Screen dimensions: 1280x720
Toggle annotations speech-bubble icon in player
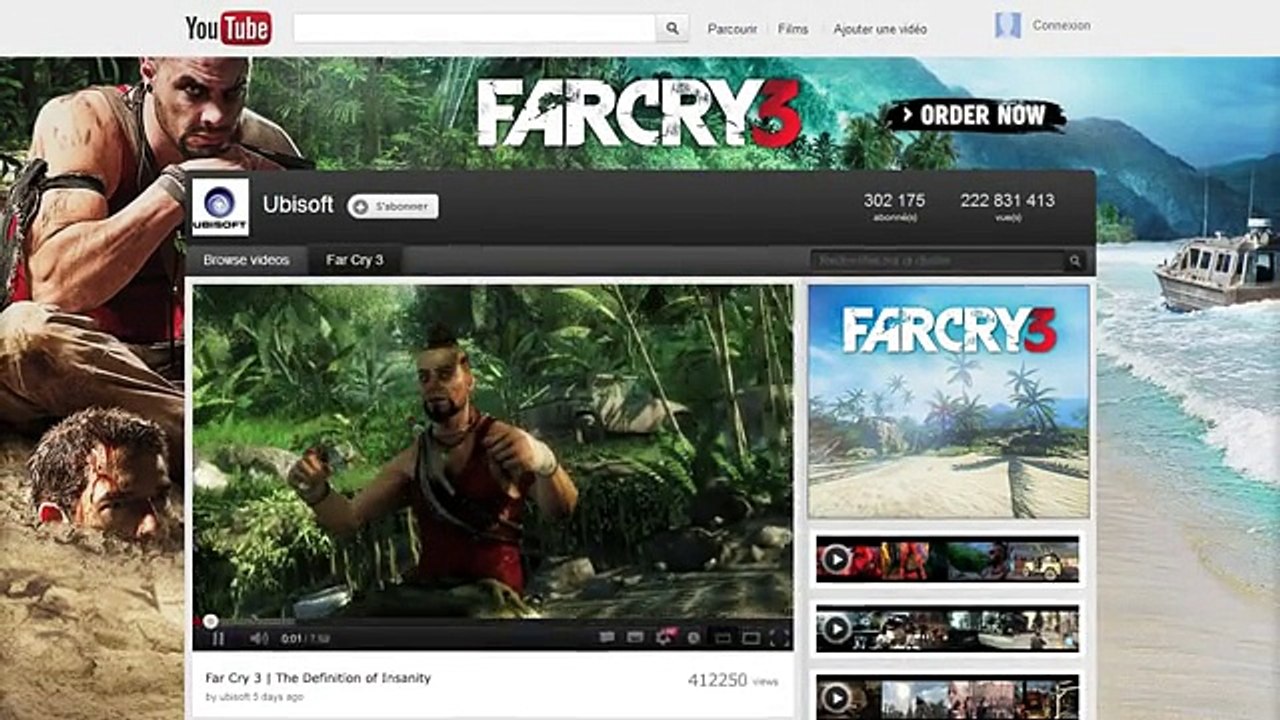coord(606,638)
